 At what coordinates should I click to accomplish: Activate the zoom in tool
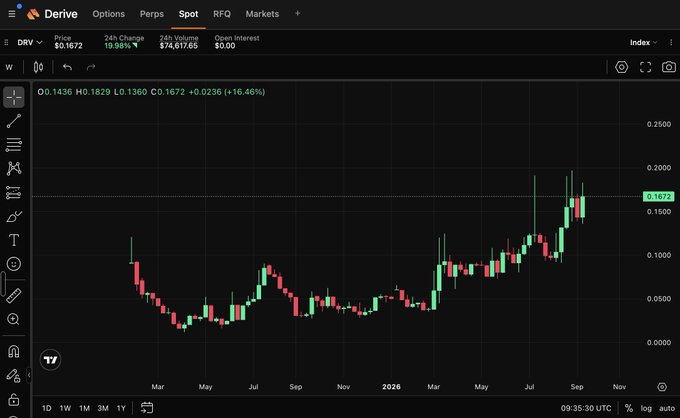click(x=14, y=319)
